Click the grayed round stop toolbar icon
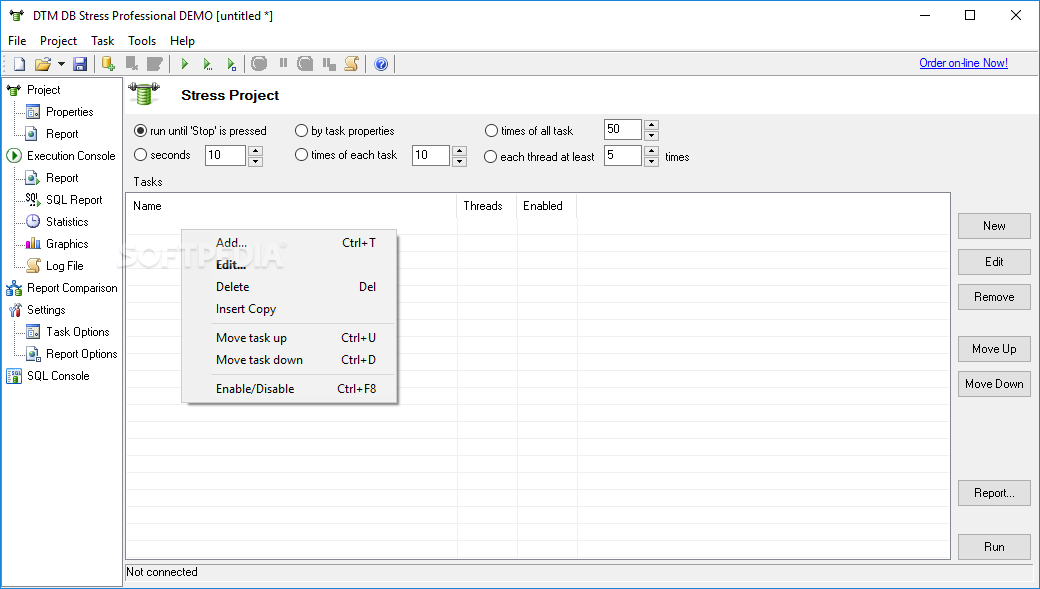This screenshot has width=1040, height=589. click(x=259, y=64)
